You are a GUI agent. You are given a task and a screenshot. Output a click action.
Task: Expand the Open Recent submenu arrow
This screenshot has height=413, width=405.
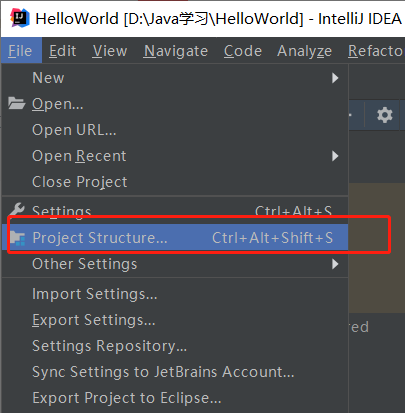tap(335, 156)
